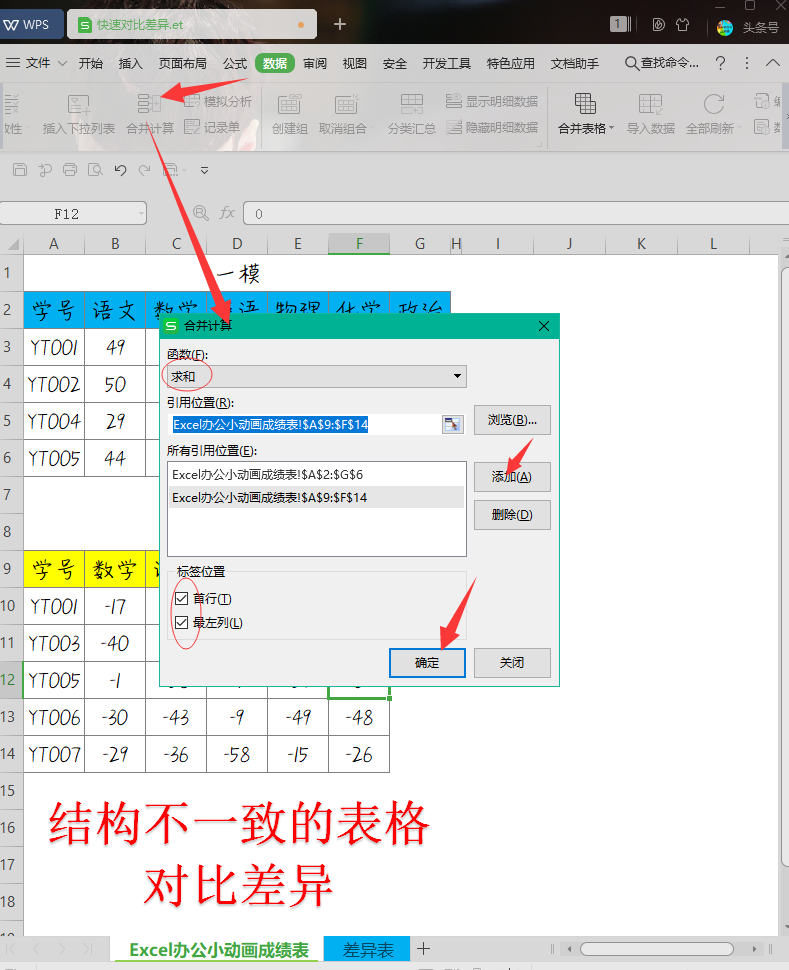Click the 添加(A) button
Screen dimensions: 789x970
pyautogui.click(x=512, y=477)
